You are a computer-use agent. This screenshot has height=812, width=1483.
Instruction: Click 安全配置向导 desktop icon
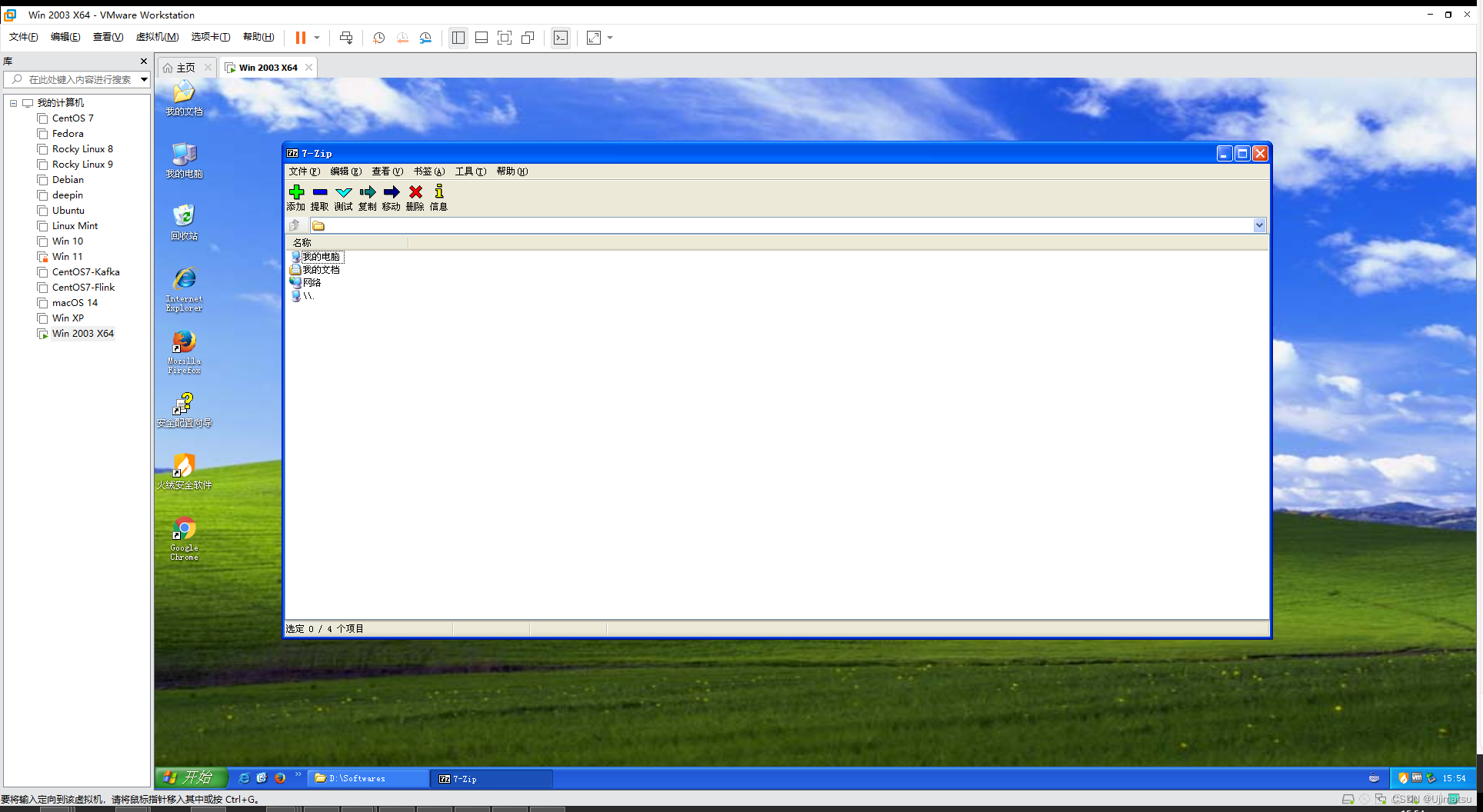pyautogui.click(x=184, y=410)
